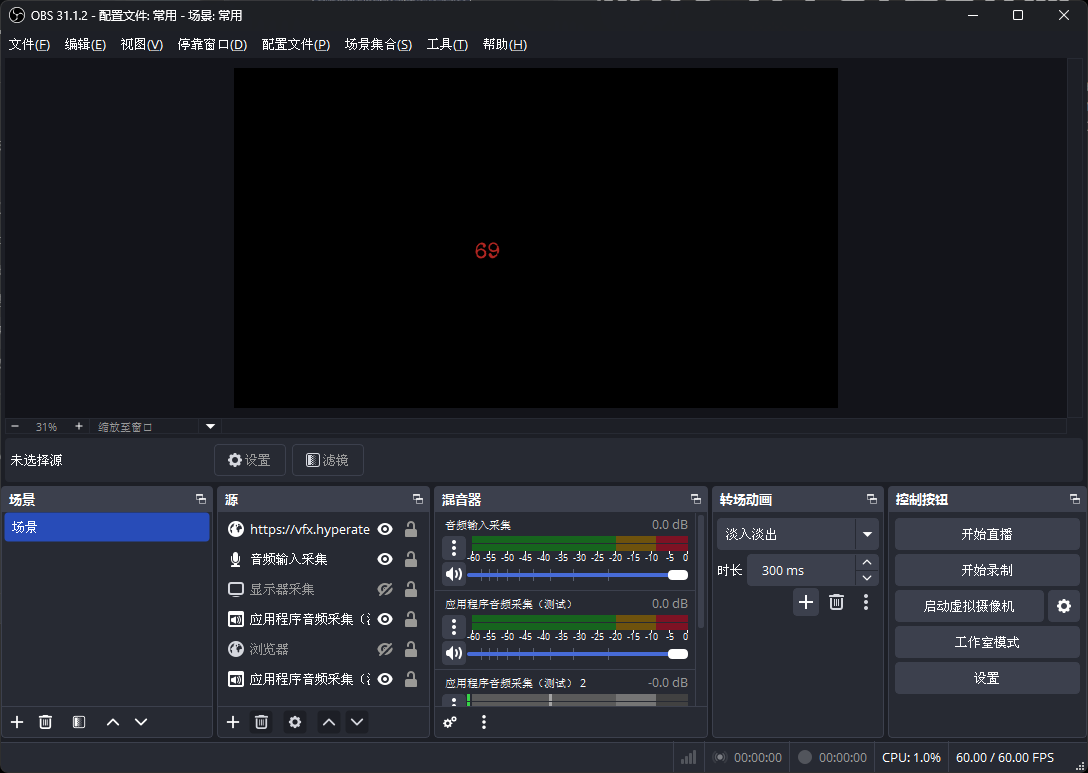Open virtual camera settings gear
1088x773 pixels.
tap(1063, 606)
